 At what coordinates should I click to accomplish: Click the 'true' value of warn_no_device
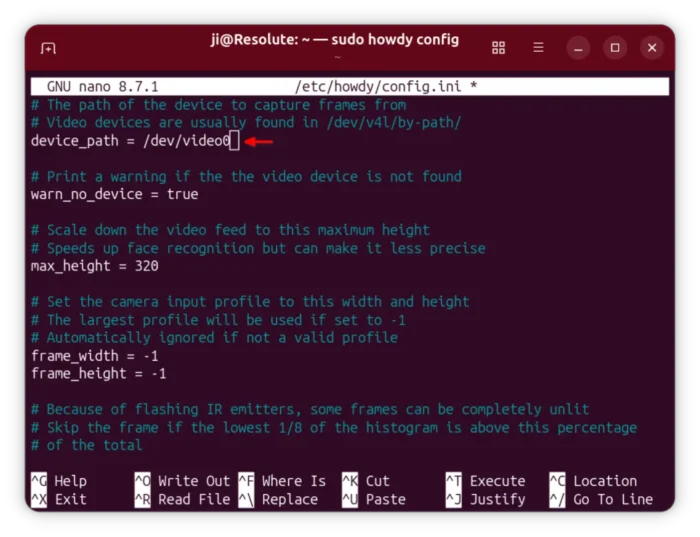tap(182, 194)
